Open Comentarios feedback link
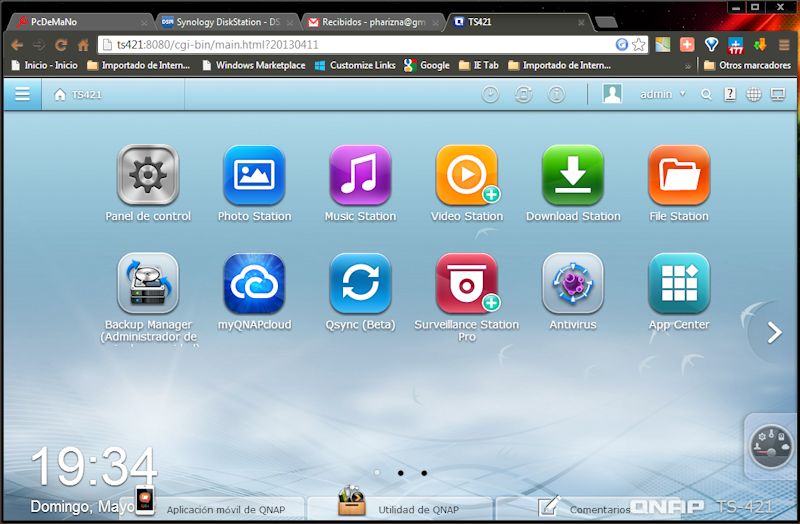 [x=599, y=509]
